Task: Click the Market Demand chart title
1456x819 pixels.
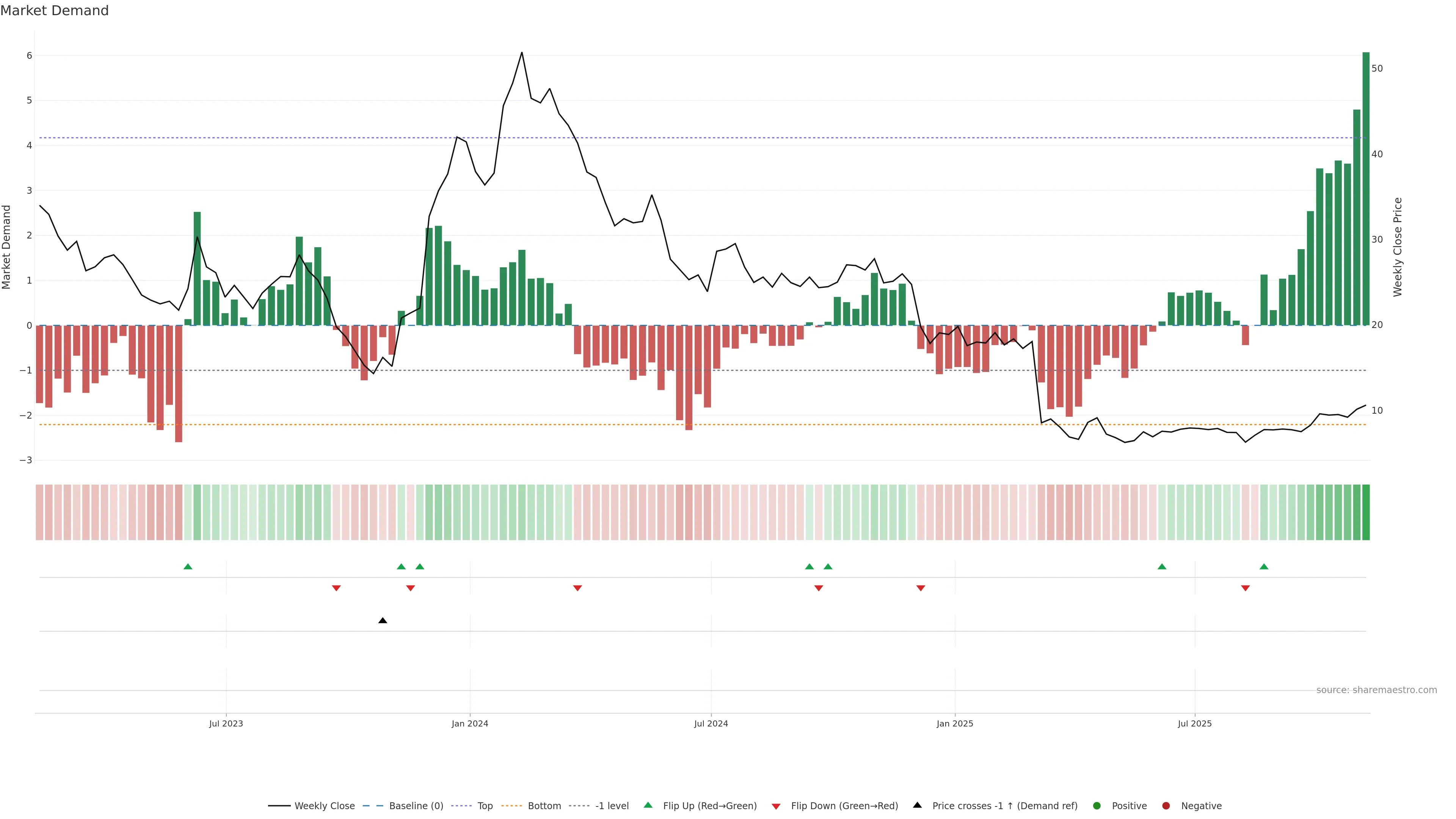Action: click(x=54, y=11)
